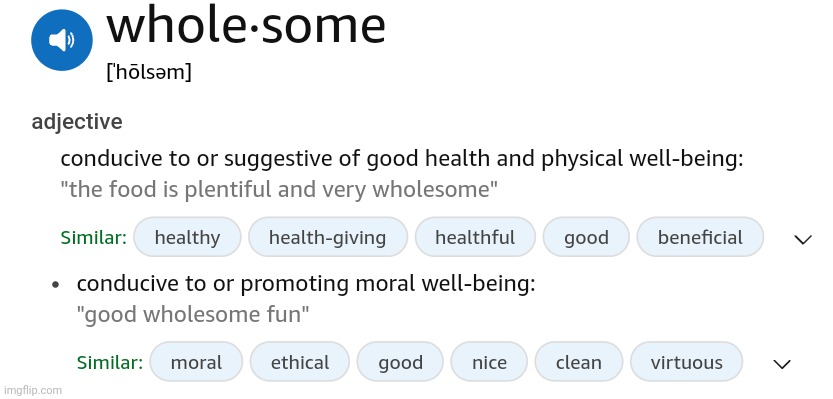
Task: Click the imgflip.com watermark
Action: 31,390
